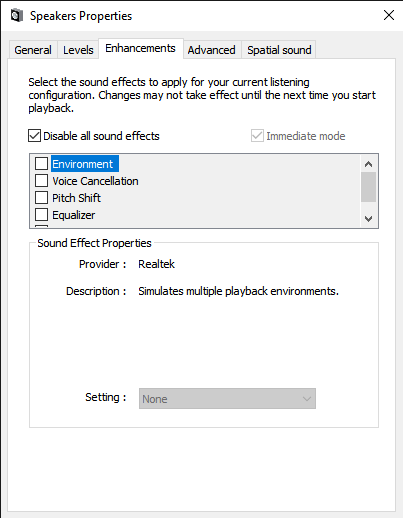Toggle the Immediate mode checkbox
Image resolution: width=403 pixels, height=518 pixels.
coord(257,136)
